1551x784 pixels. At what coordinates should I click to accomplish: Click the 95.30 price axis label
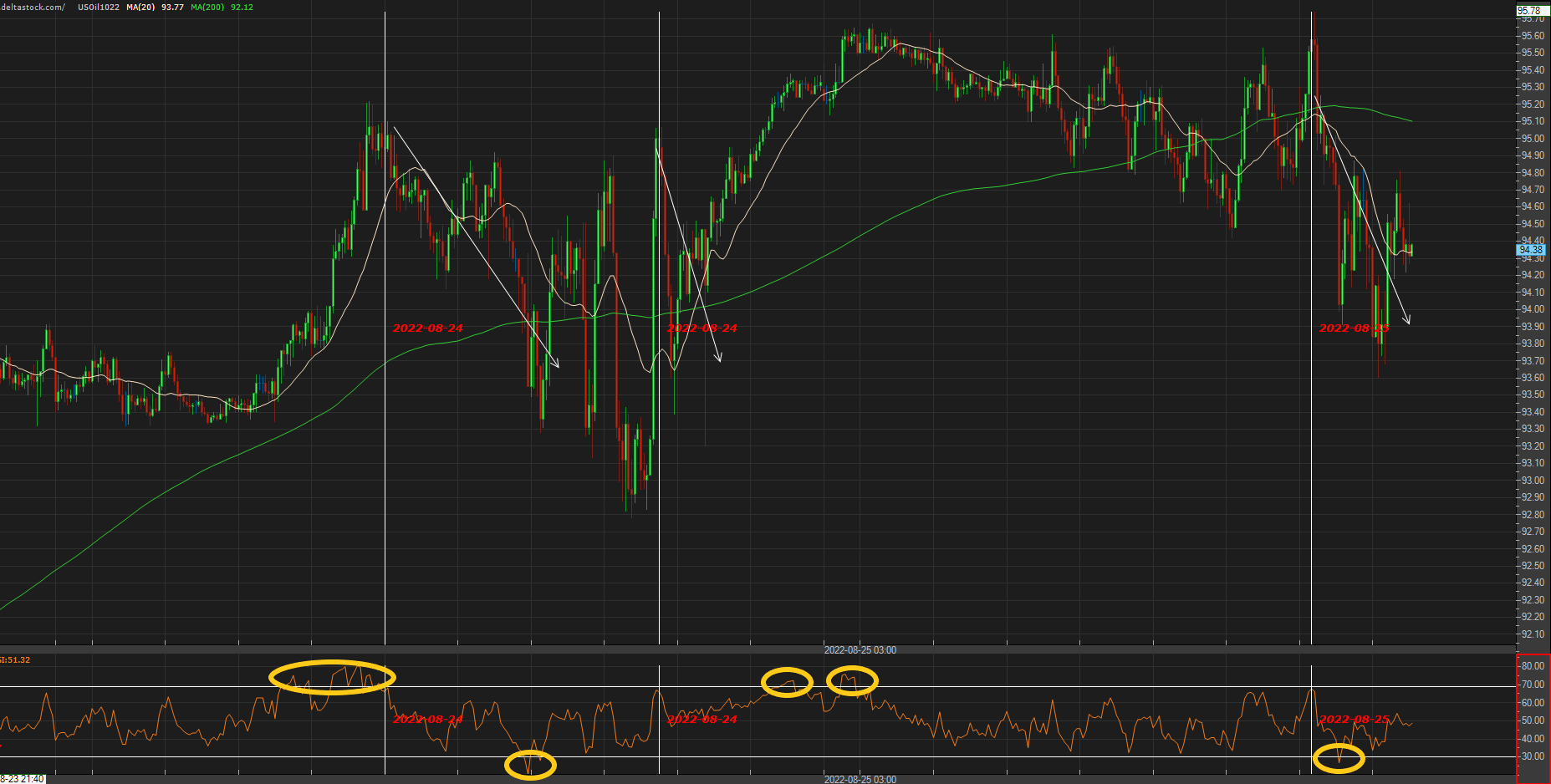1533,87
